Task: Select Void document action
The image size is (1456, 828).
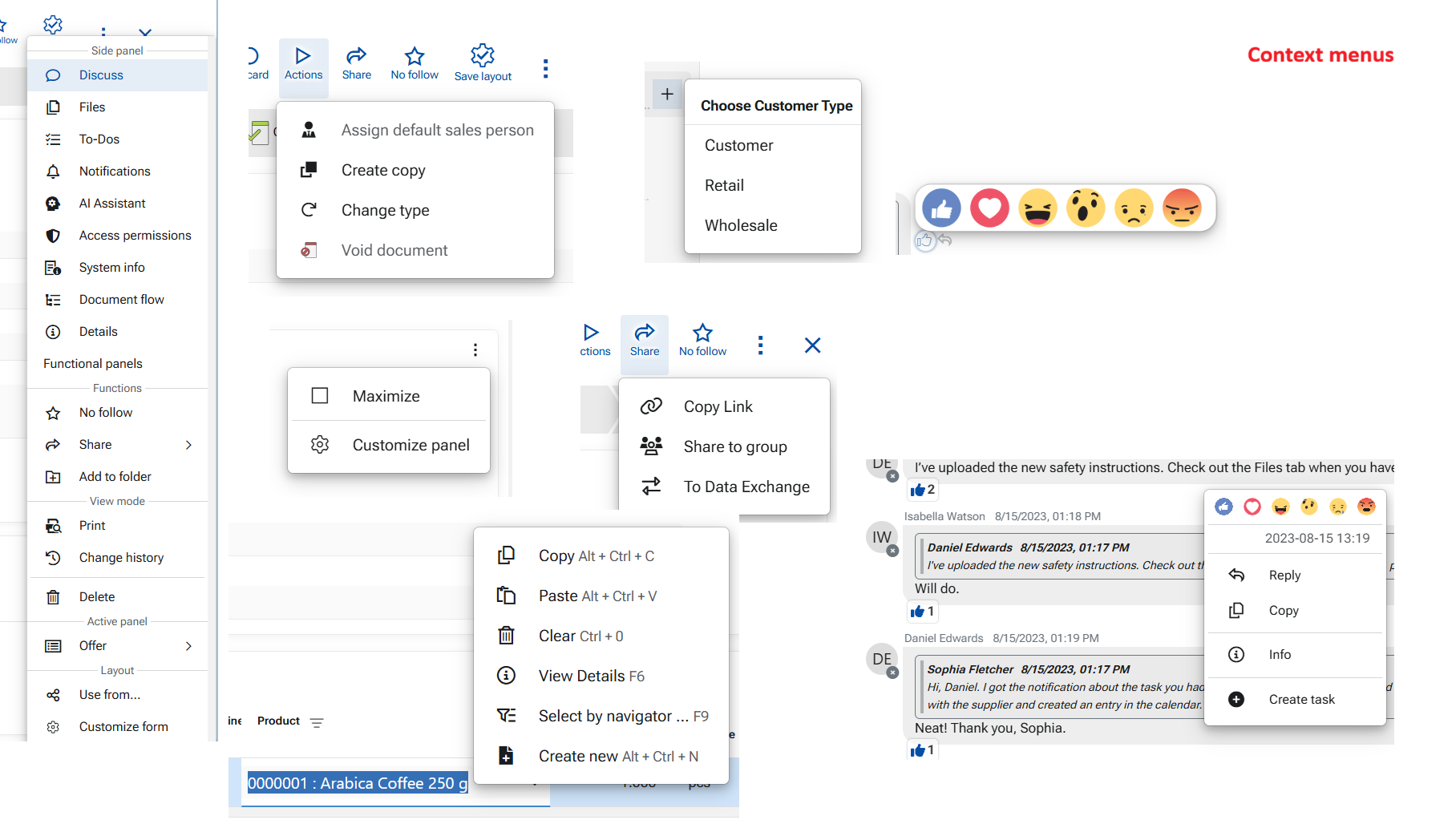Action: (415, 250)
